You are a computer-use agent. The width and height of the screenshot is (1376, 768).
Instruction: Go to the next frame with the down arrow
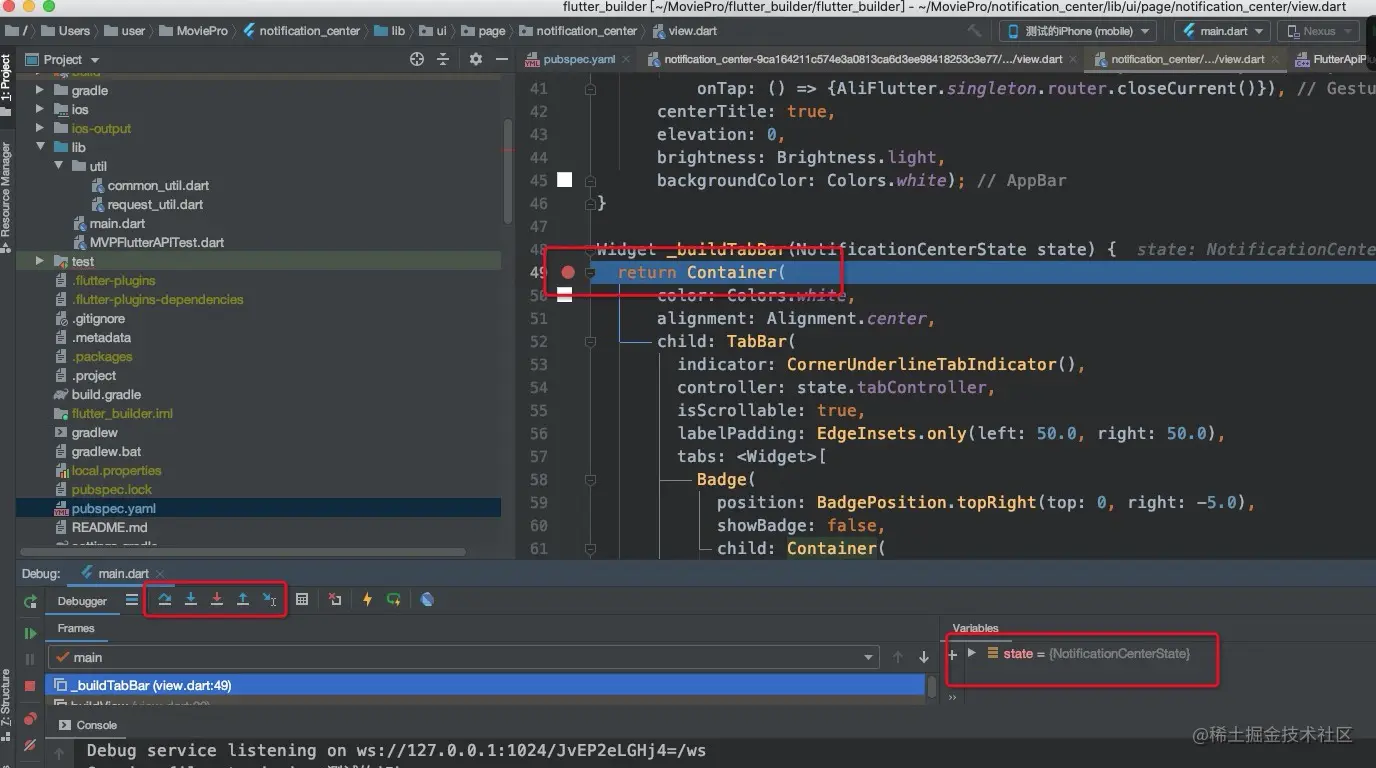[924, 657]
